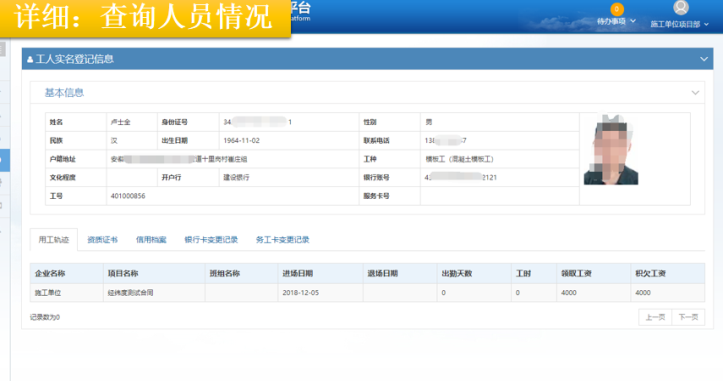Image resolution: width=723 pixels, height=381 pixels.
Task: Click the 基本信息 section title
Action: pyautogui.click(x=64, y=93)
